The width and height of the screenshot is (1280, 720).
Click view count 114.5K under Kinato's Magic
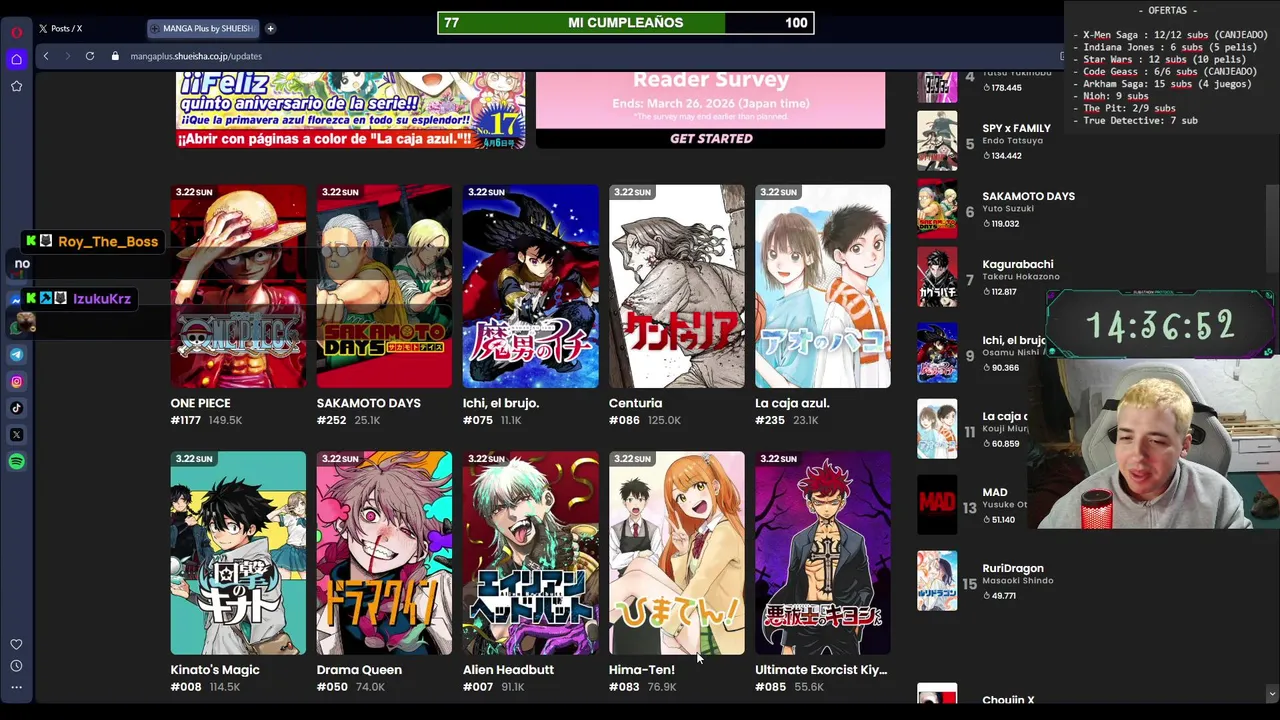225,687
